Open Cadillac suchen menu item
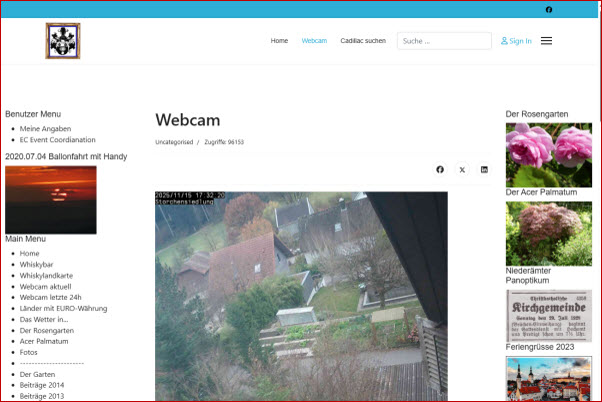 362,41
